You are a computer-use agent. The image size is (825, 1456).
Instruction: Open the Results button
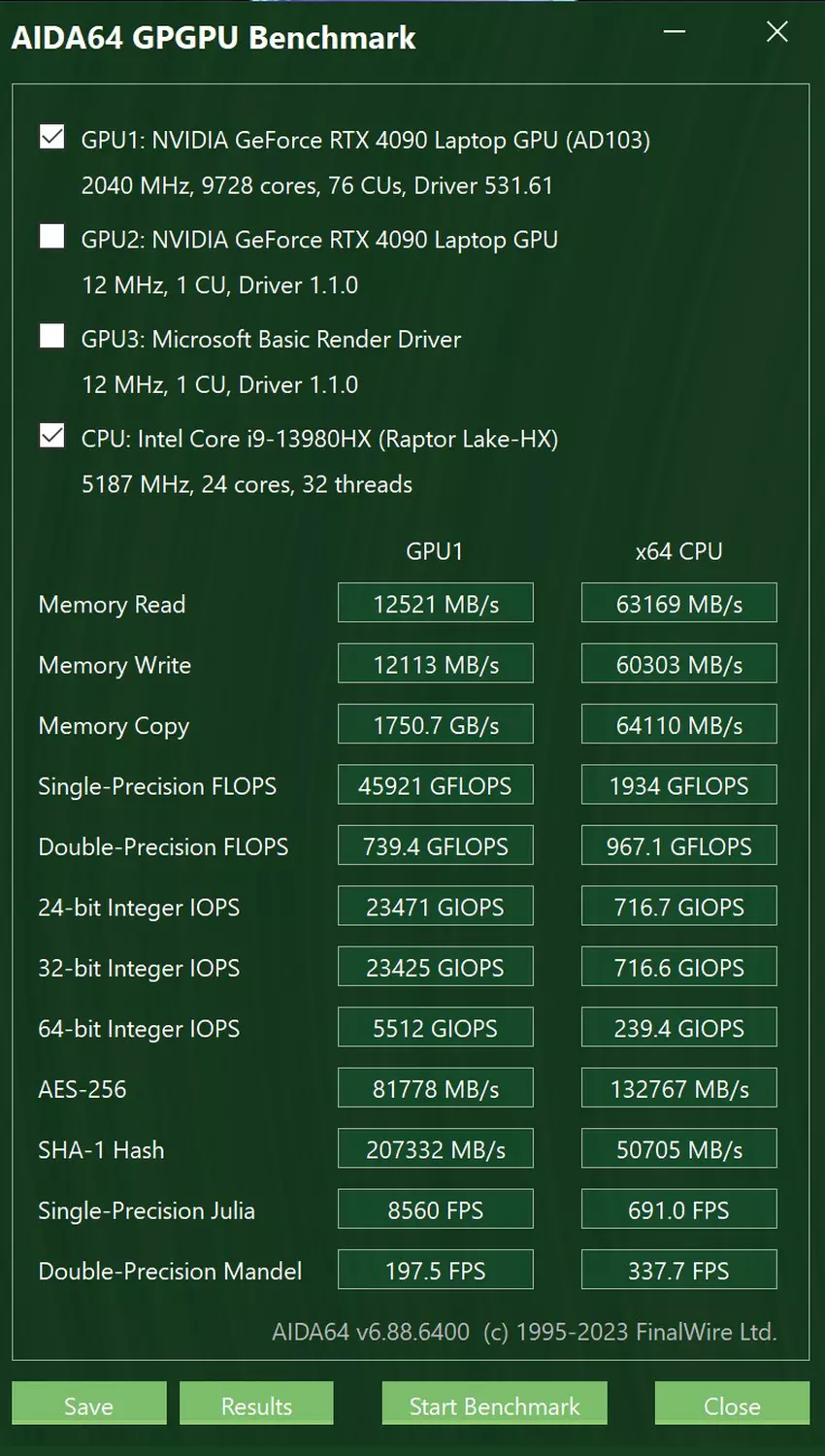[256, 1406]
